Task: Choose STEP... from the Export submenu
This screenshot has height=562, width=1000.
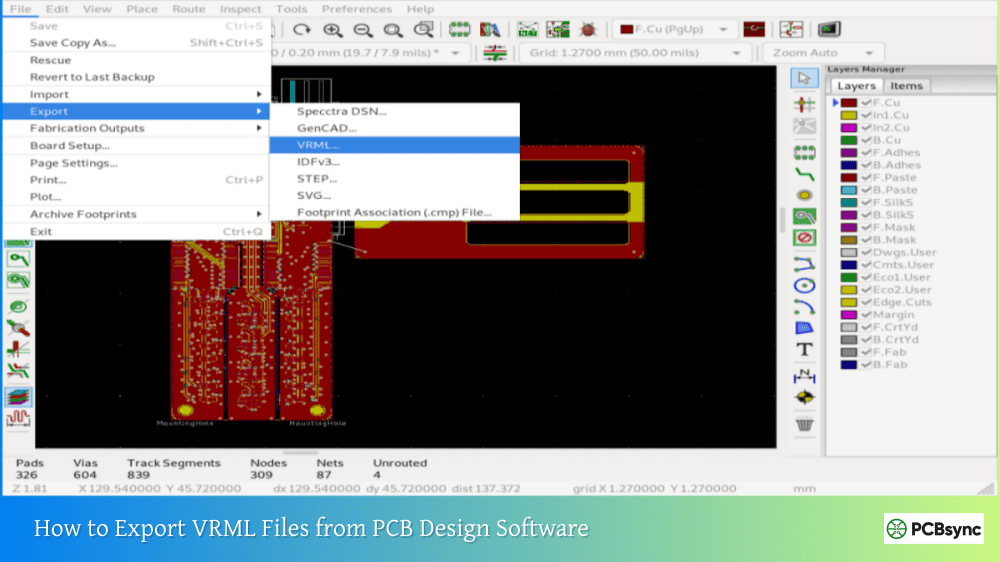Action: click(x=395, y=179)
